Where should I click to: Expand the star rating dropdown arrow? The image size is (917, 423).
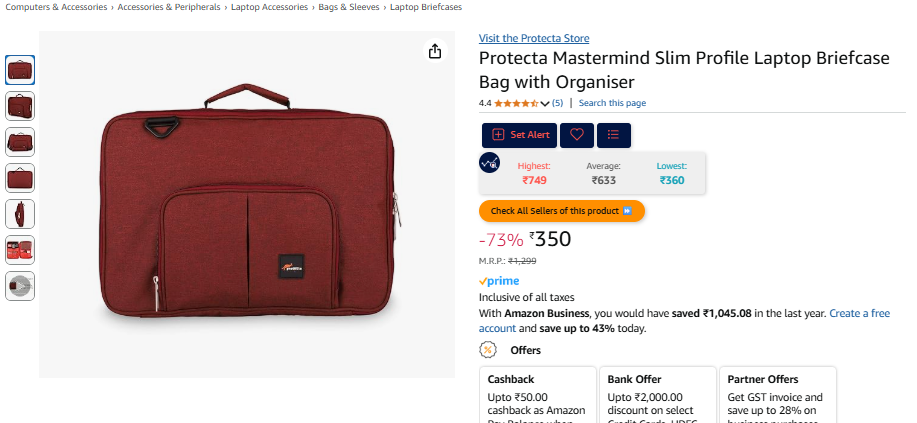545,104
